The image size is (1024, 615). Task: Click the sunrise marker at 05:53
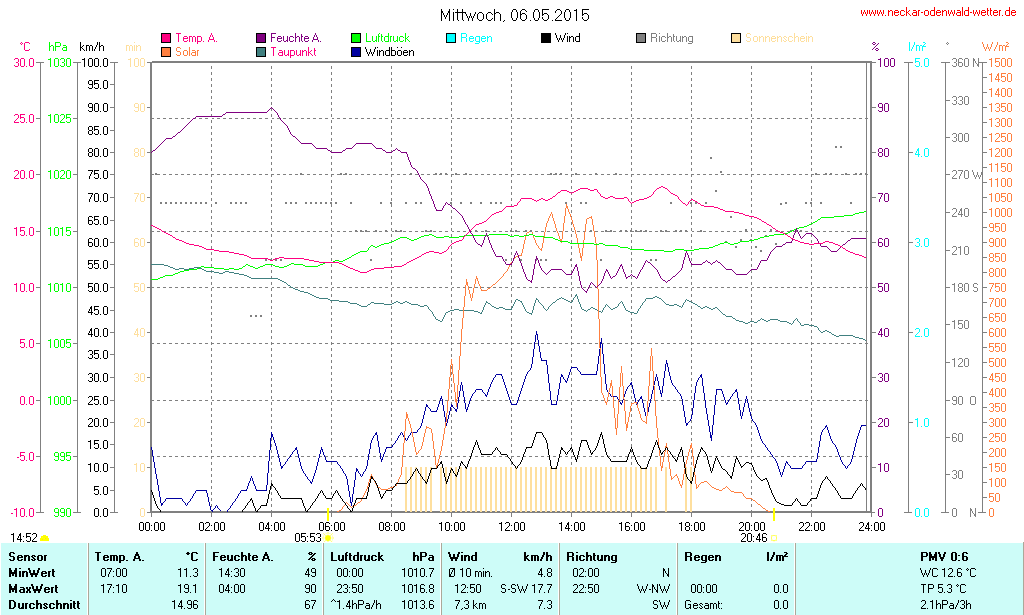pos(328,538)
